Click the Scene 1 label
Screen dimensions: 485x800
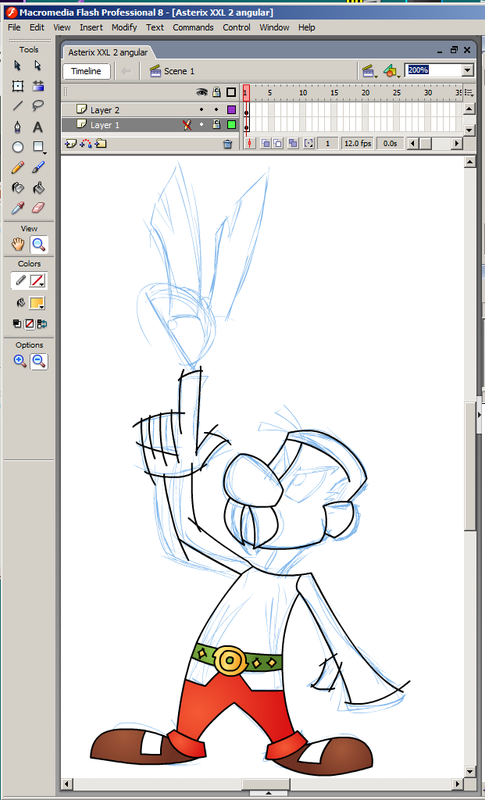pos(179,71)
